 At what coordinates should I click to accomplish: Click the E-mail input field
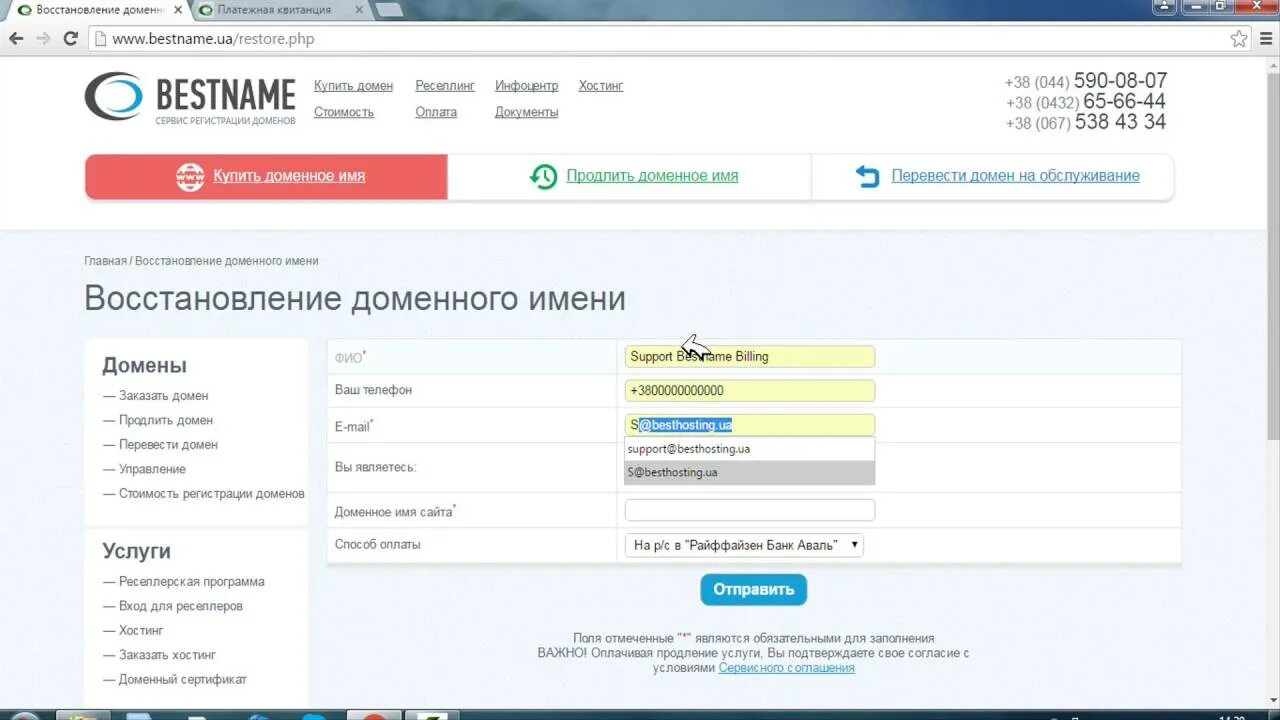pos(749,425)
